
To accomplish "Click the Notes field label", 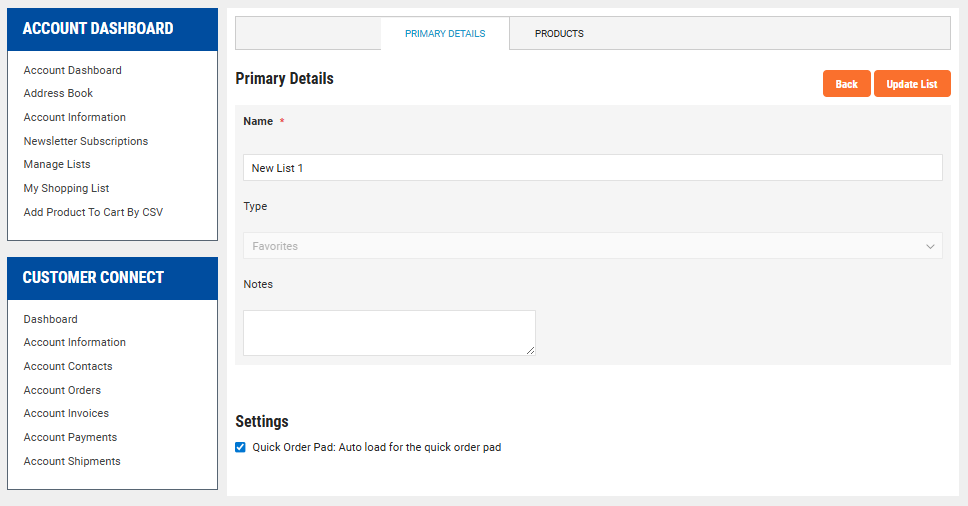I will click(258, 284).
